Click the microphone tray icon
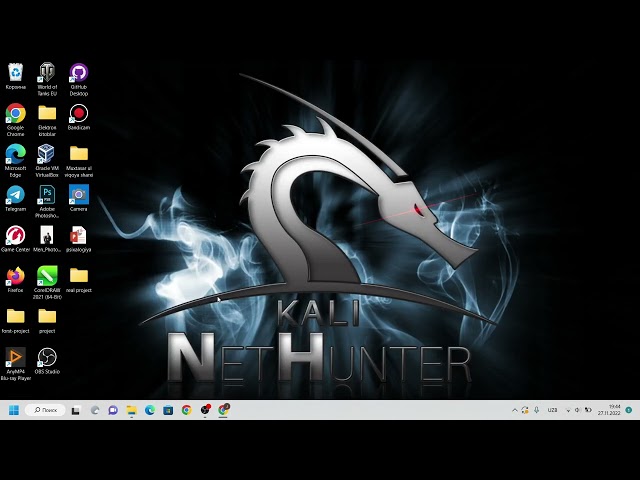Image resolution: width=640 pixels, height=480 pixels. pyautogui.click(x=537, y=410)
